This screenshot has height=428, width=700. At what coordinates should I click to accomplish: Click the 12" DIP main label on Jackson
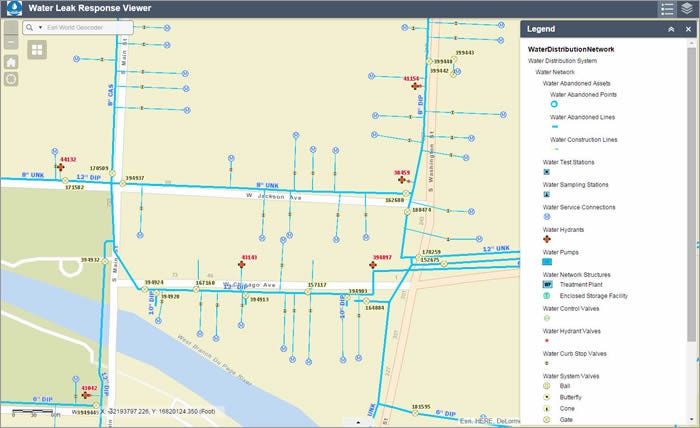[x=88, y=177]
